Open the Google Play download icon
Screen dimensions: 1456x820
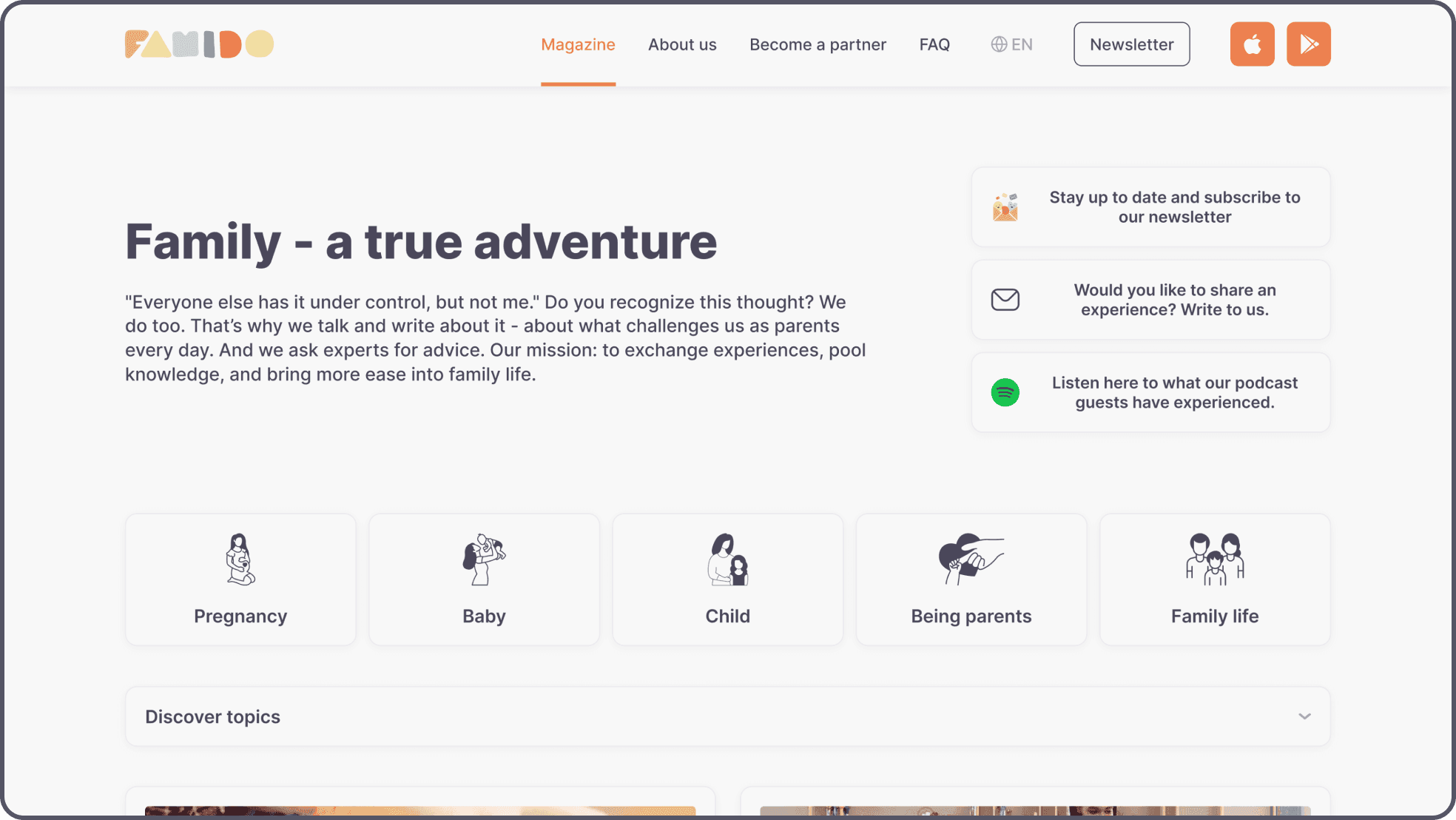(1308, 44)
